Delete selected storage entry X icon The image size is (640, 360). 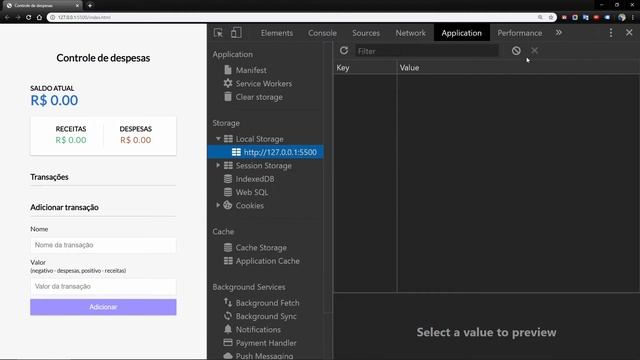(534, 51)
